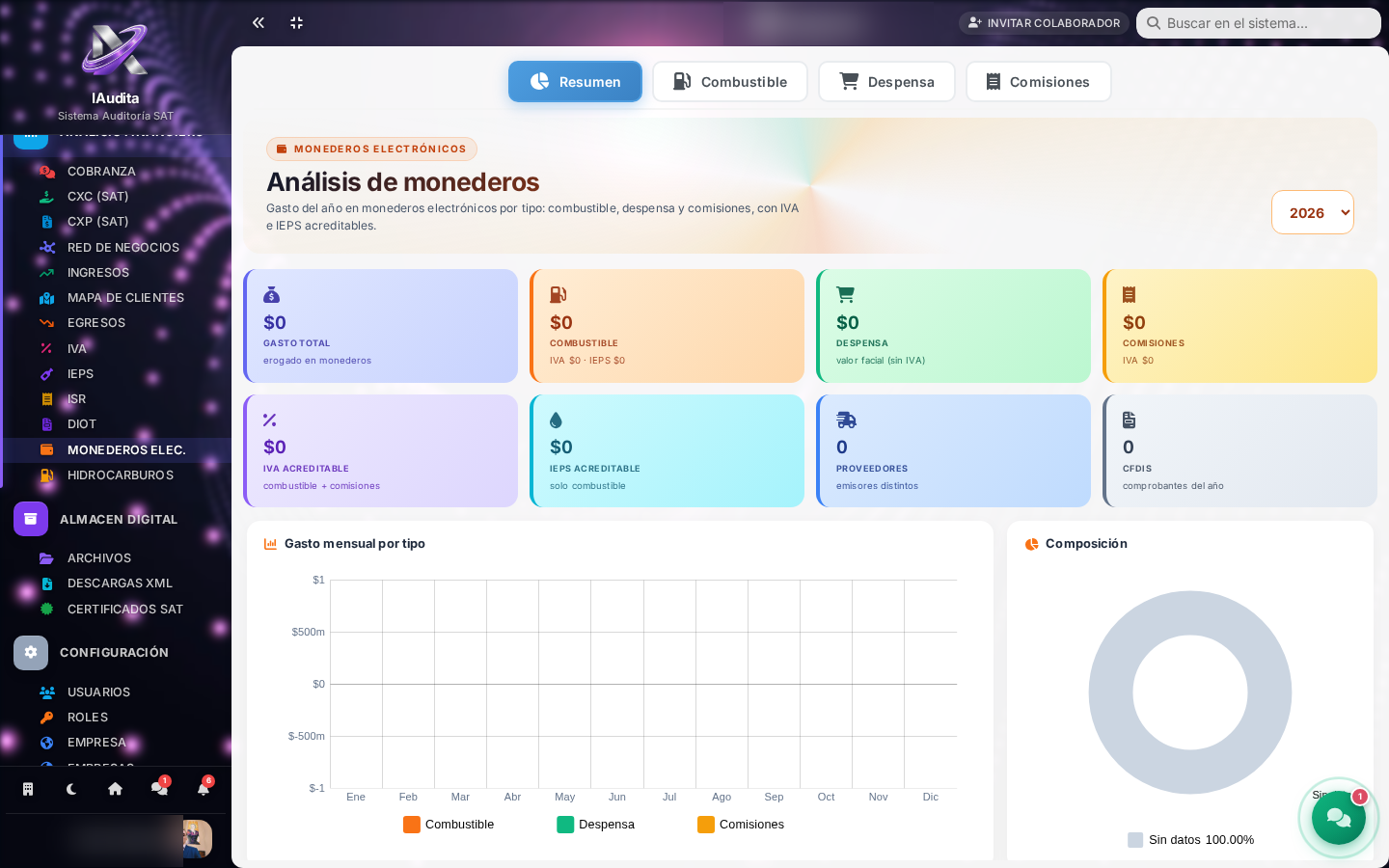Open ARCHIVOS folder item

(x=116, y=557)
